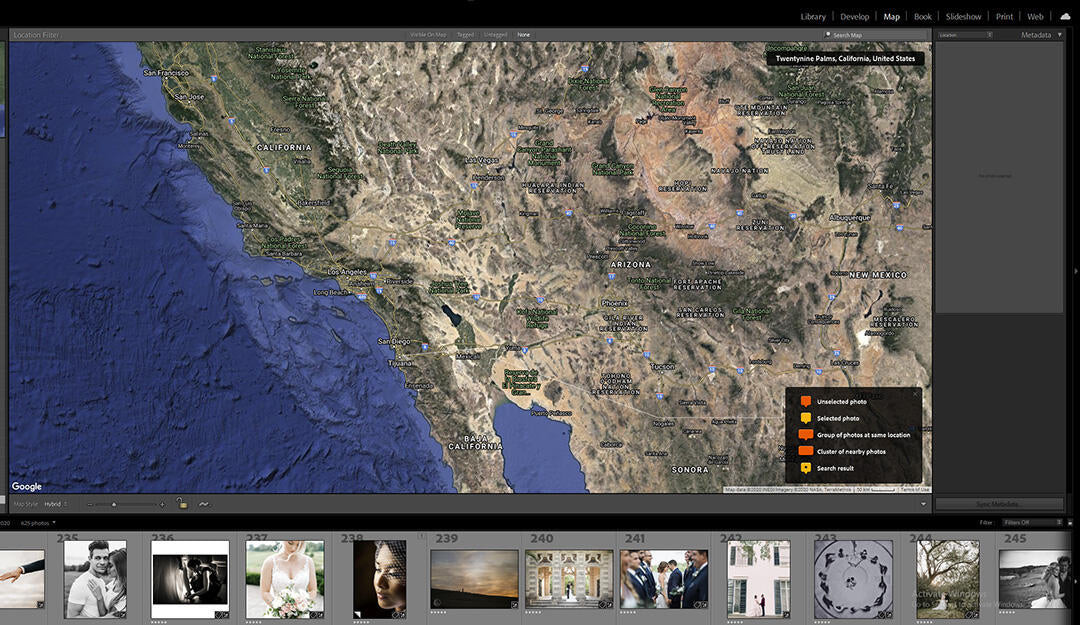This screenshot has height=625, width=1080.
Task: Open the GPS tracklog icon menu
Action: pyautogui.click(x=204, y=504)
